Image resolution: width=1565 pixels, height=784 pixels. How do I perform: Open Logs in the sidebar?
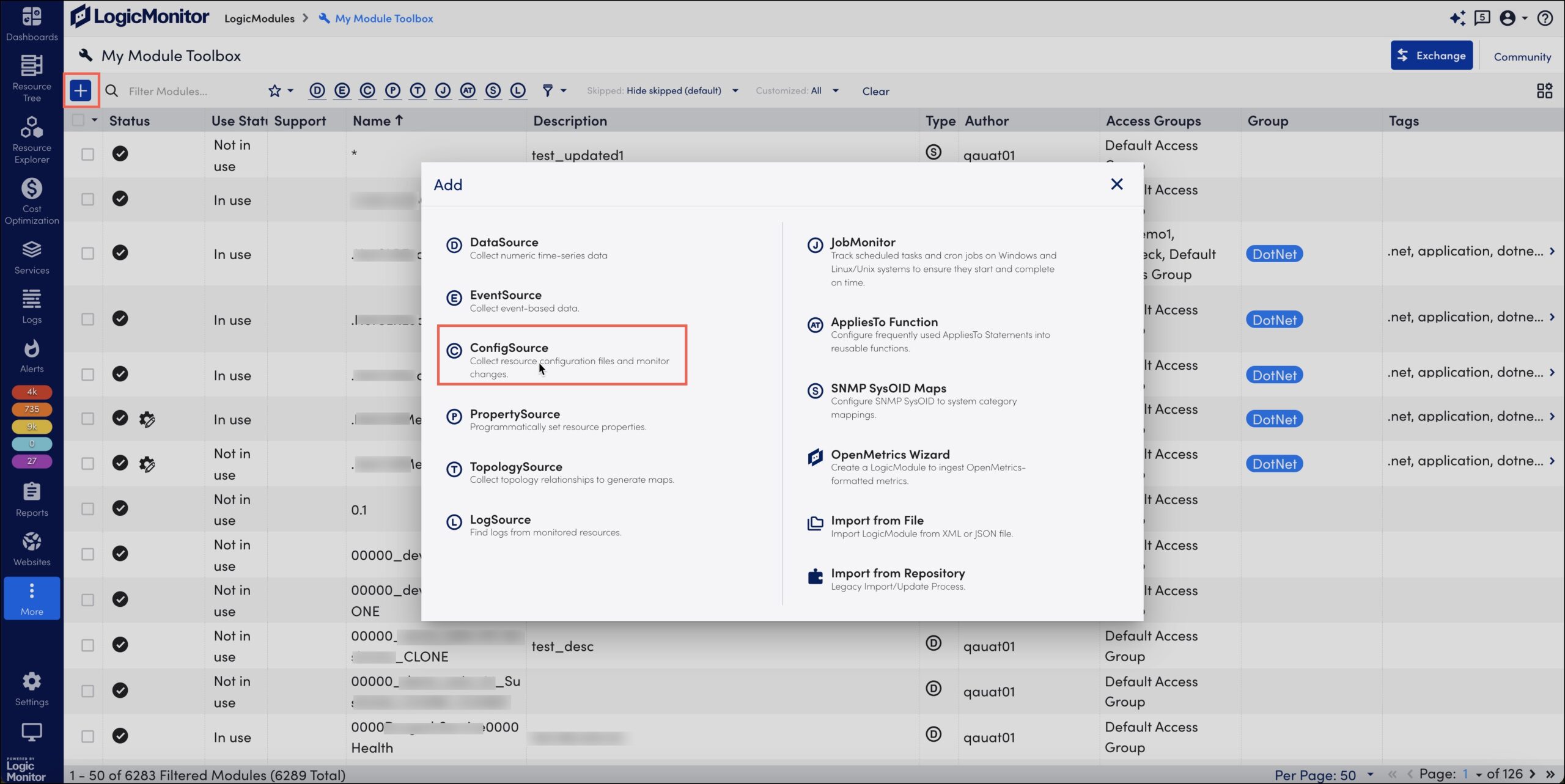tap(32, 307)
